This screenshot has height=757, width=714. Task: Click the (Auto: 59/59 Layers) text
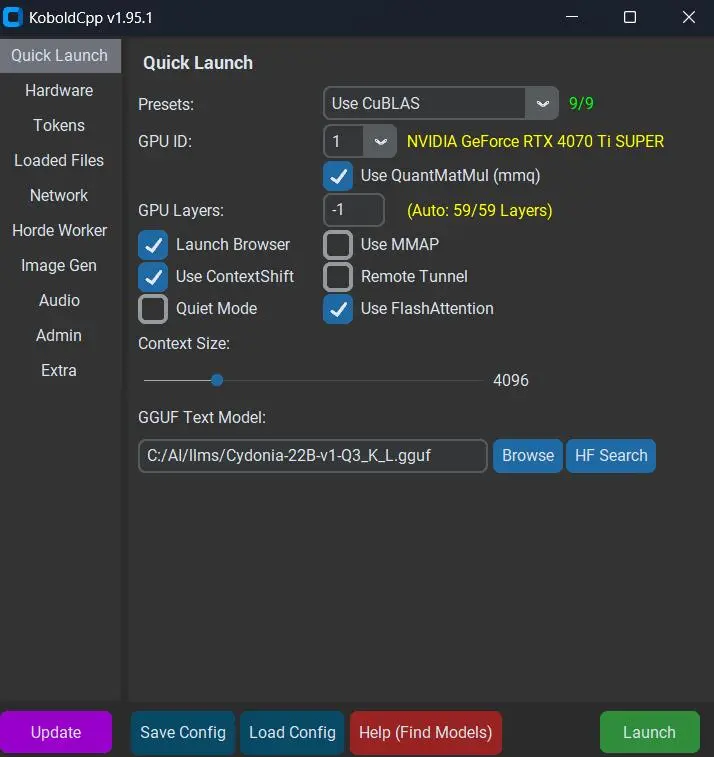pos(479,210)
